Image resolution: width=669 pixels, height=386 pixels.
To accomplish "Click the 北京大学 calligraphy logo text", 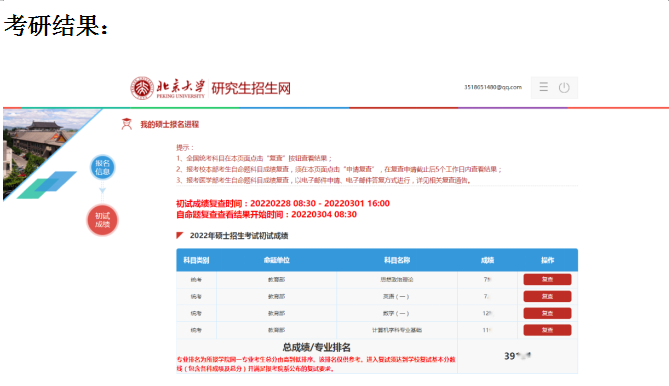I will point(180,86).
